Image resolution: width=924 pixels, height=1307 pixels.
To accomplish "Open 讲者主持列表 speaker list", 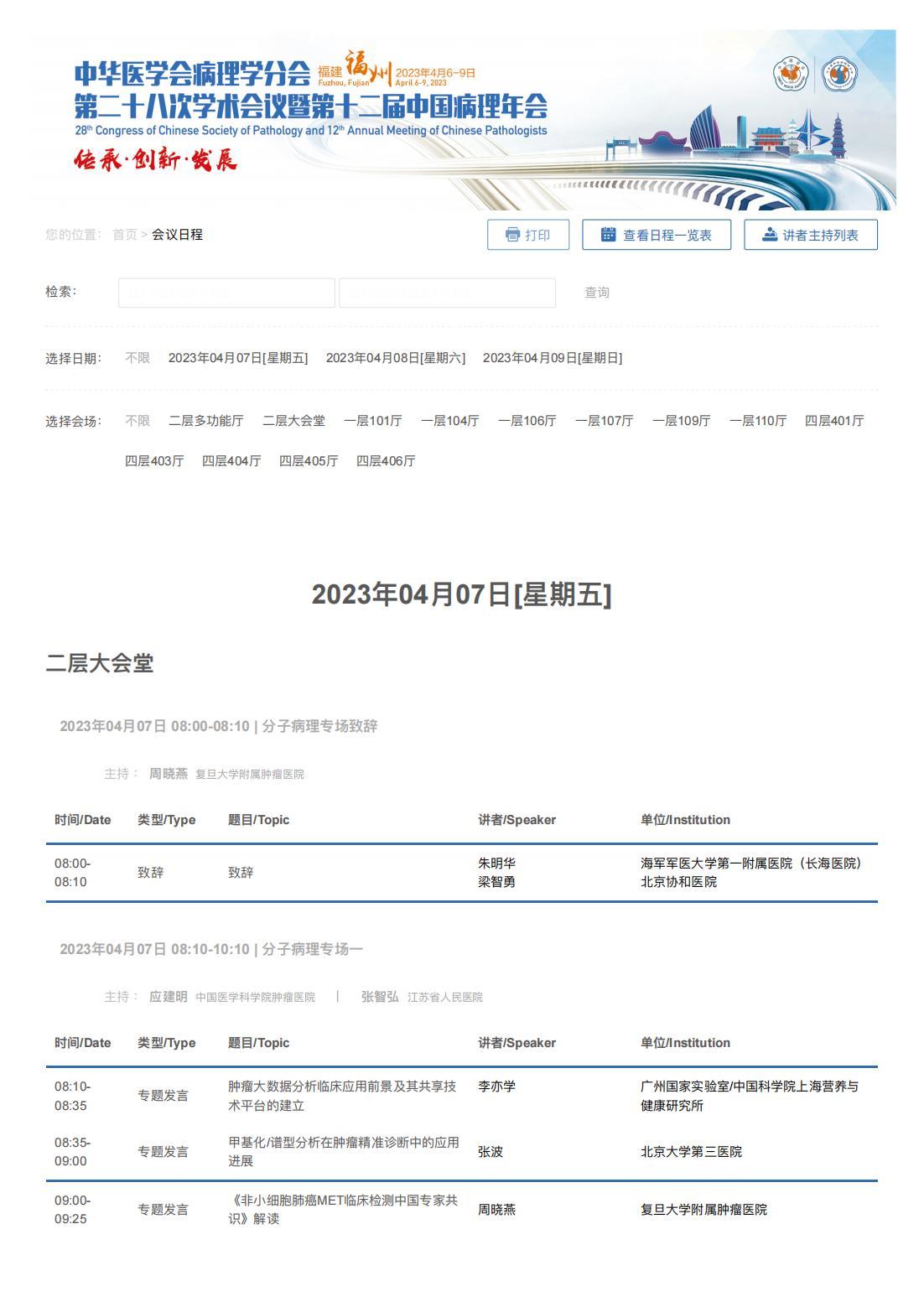I will (811, 235).
